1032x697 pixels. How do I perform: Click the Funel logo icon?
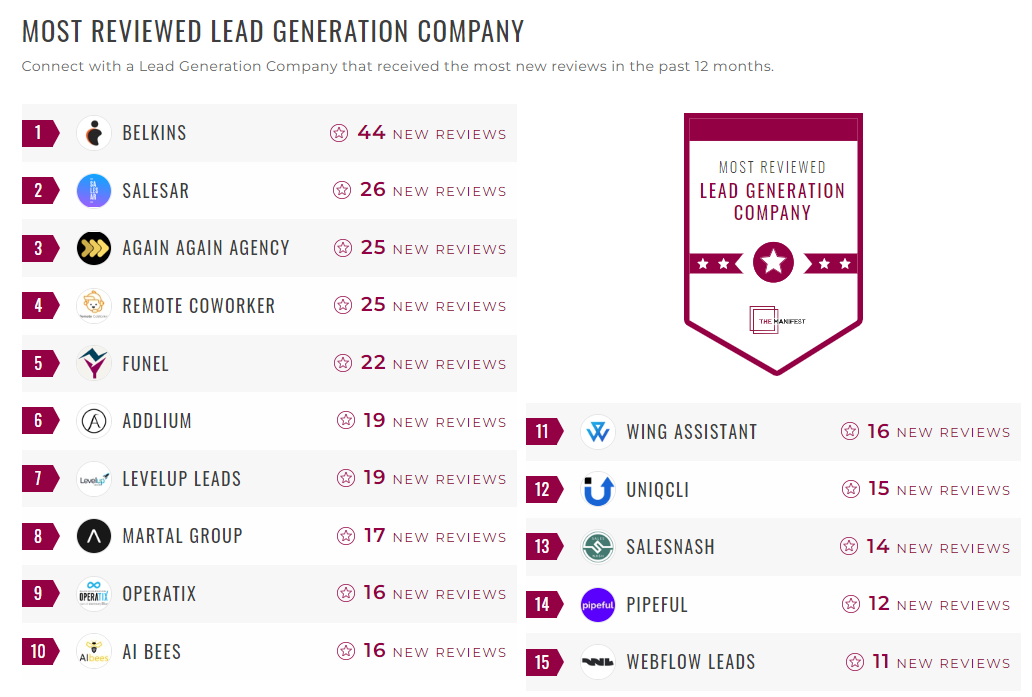pos(93,363)
